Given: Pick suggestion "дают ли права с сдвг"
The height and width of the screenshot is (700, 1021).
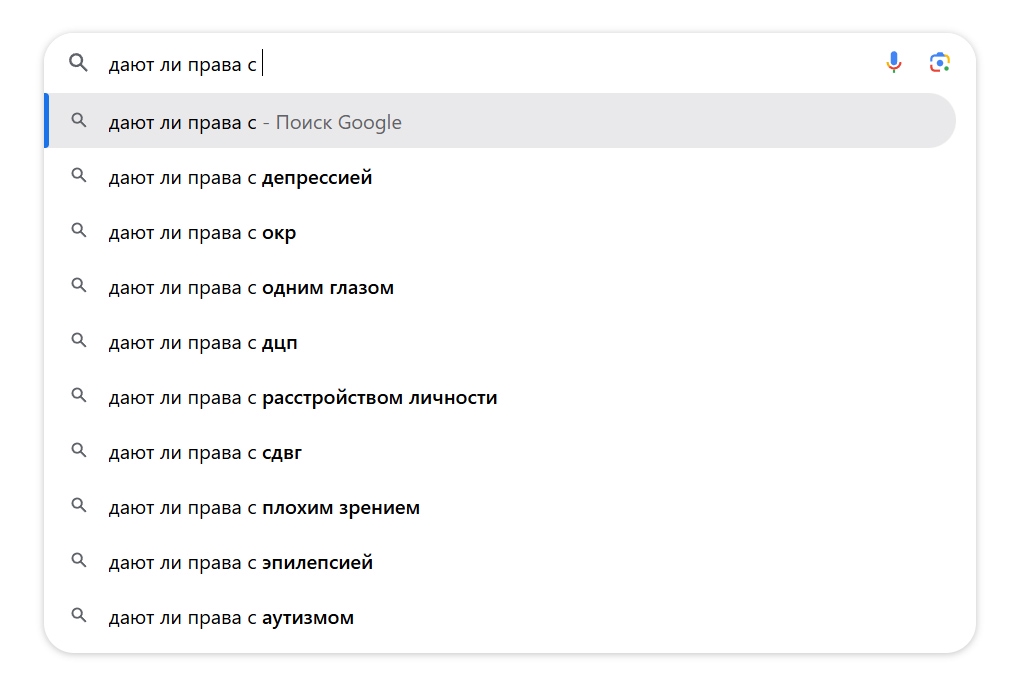Looking at the screenshot, I should click(205, 453).
